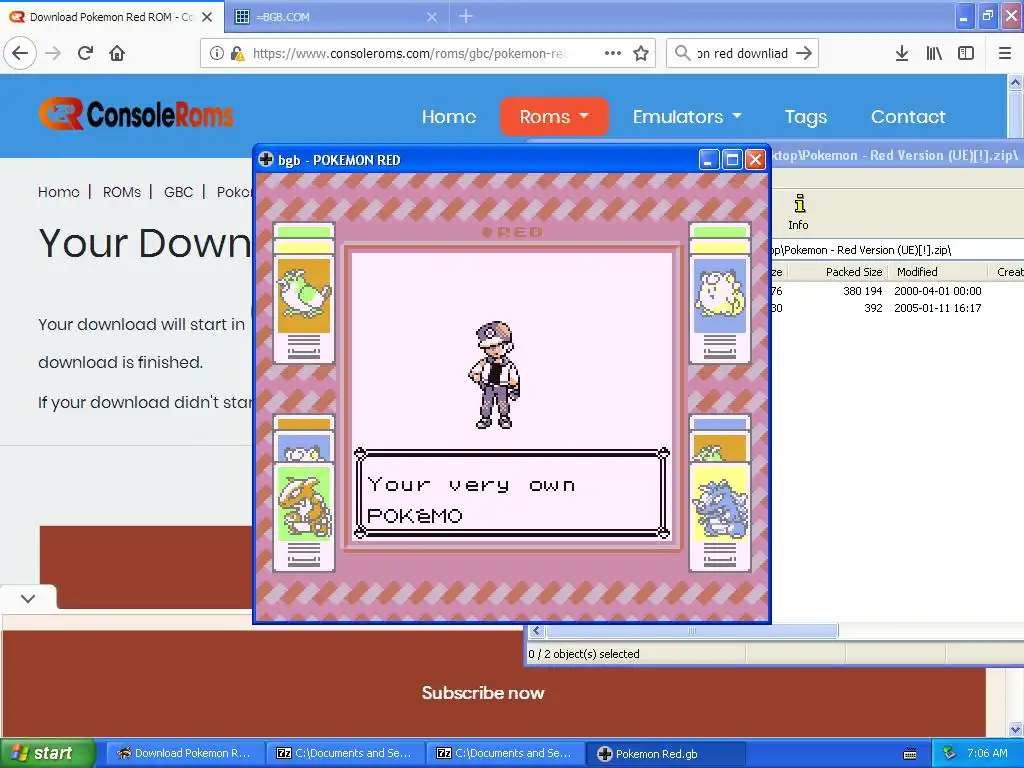
Task: Maximize the bgb Pokemon Red window
Action: click(732, 159)
